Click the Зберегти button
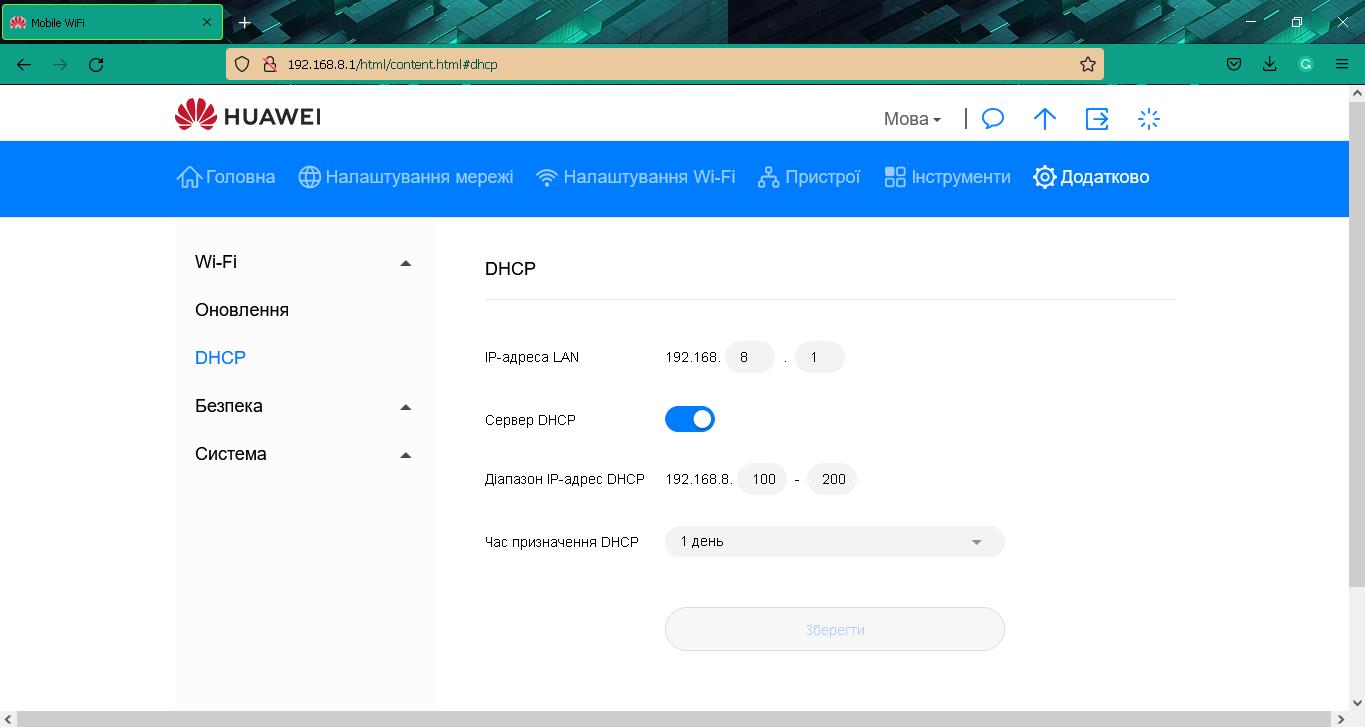Screen dimensions: 1365x727 (834, 629)
